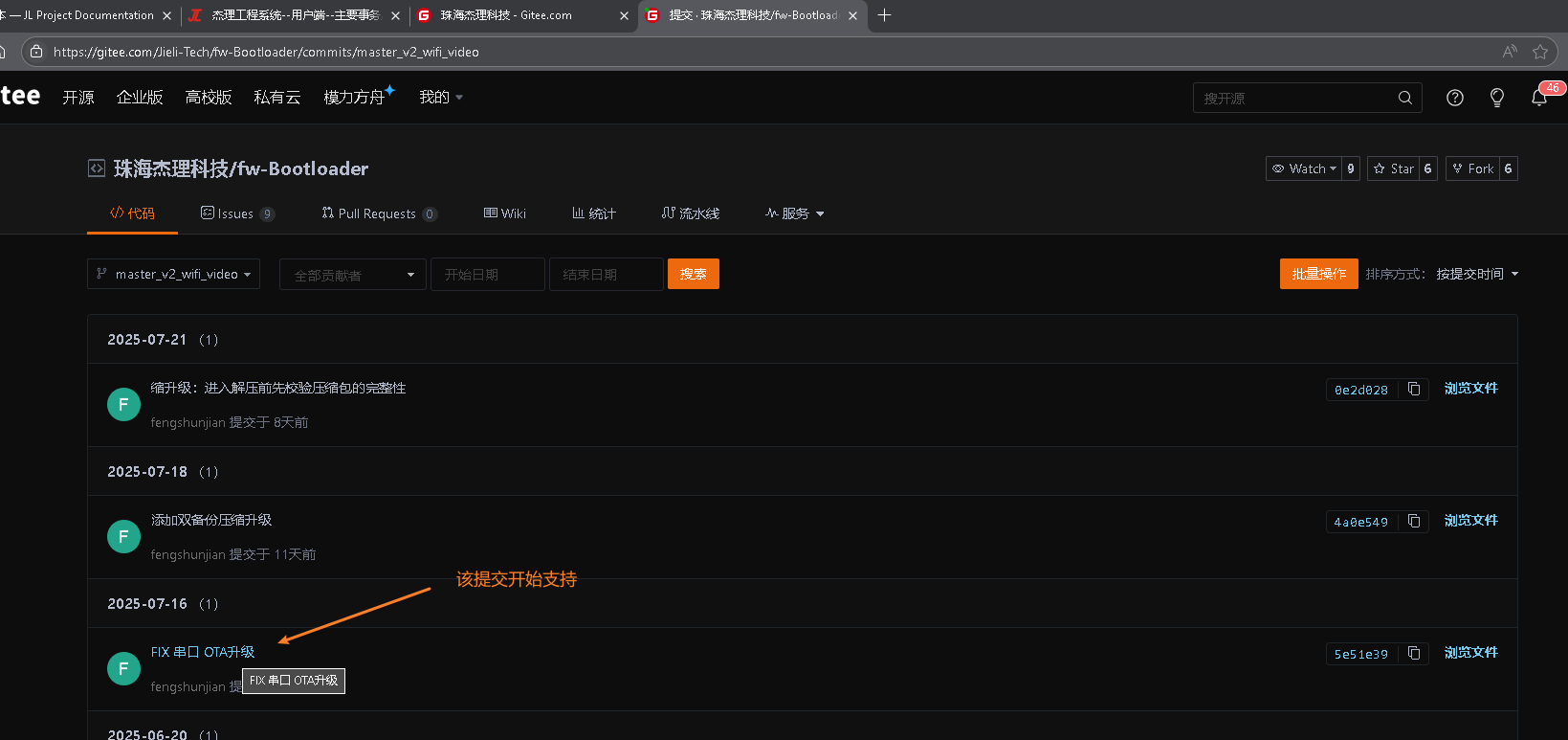Click avatar of the 添加双备份压缩升级 commit
The height and width of the screenshot is (740, 1568).
click(123, 536)
